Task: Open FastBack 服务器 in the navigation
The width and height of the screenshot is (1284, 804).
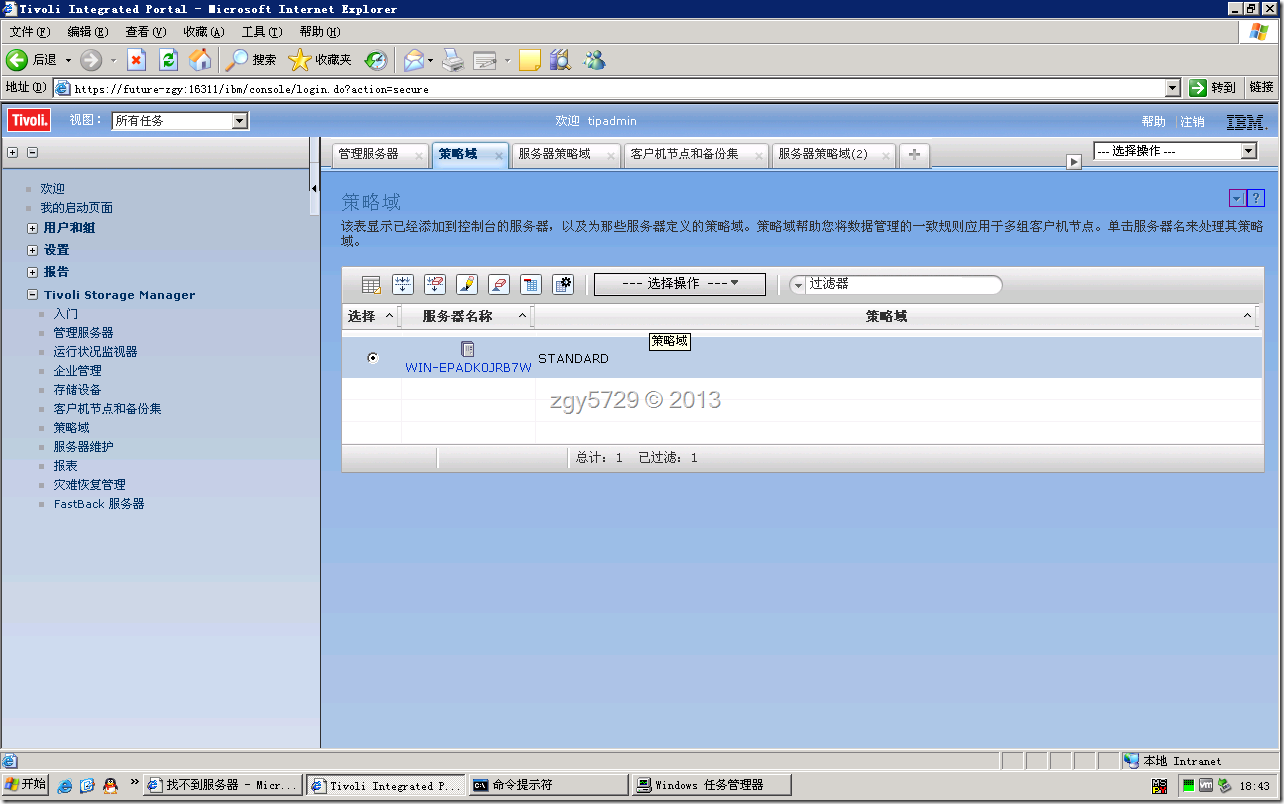Action: coord(99,504)
